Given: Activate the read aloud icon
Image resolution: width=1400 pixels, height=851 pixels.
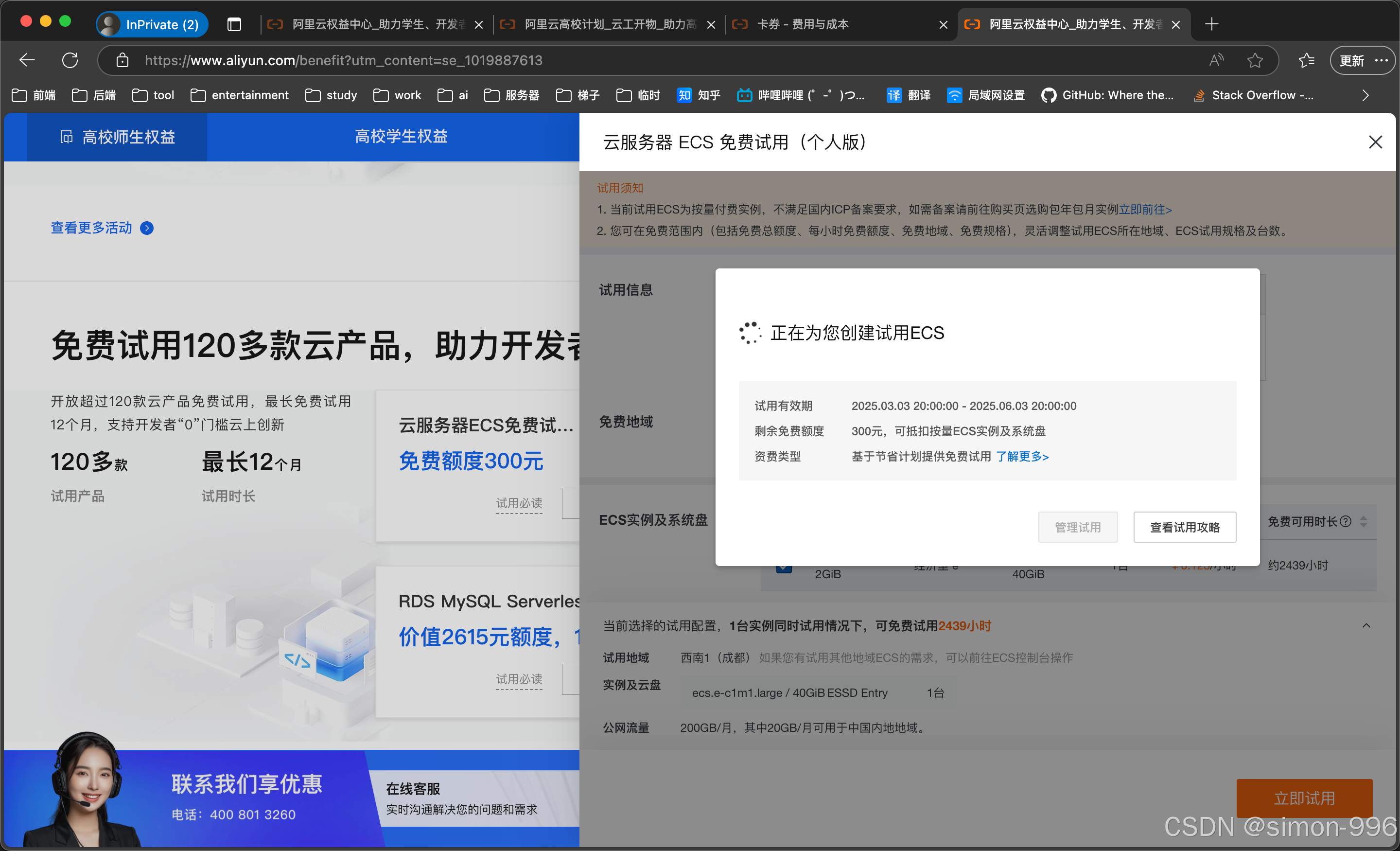Looking at the screenshot, I should pyautogui.click(x=1216, y=60).
